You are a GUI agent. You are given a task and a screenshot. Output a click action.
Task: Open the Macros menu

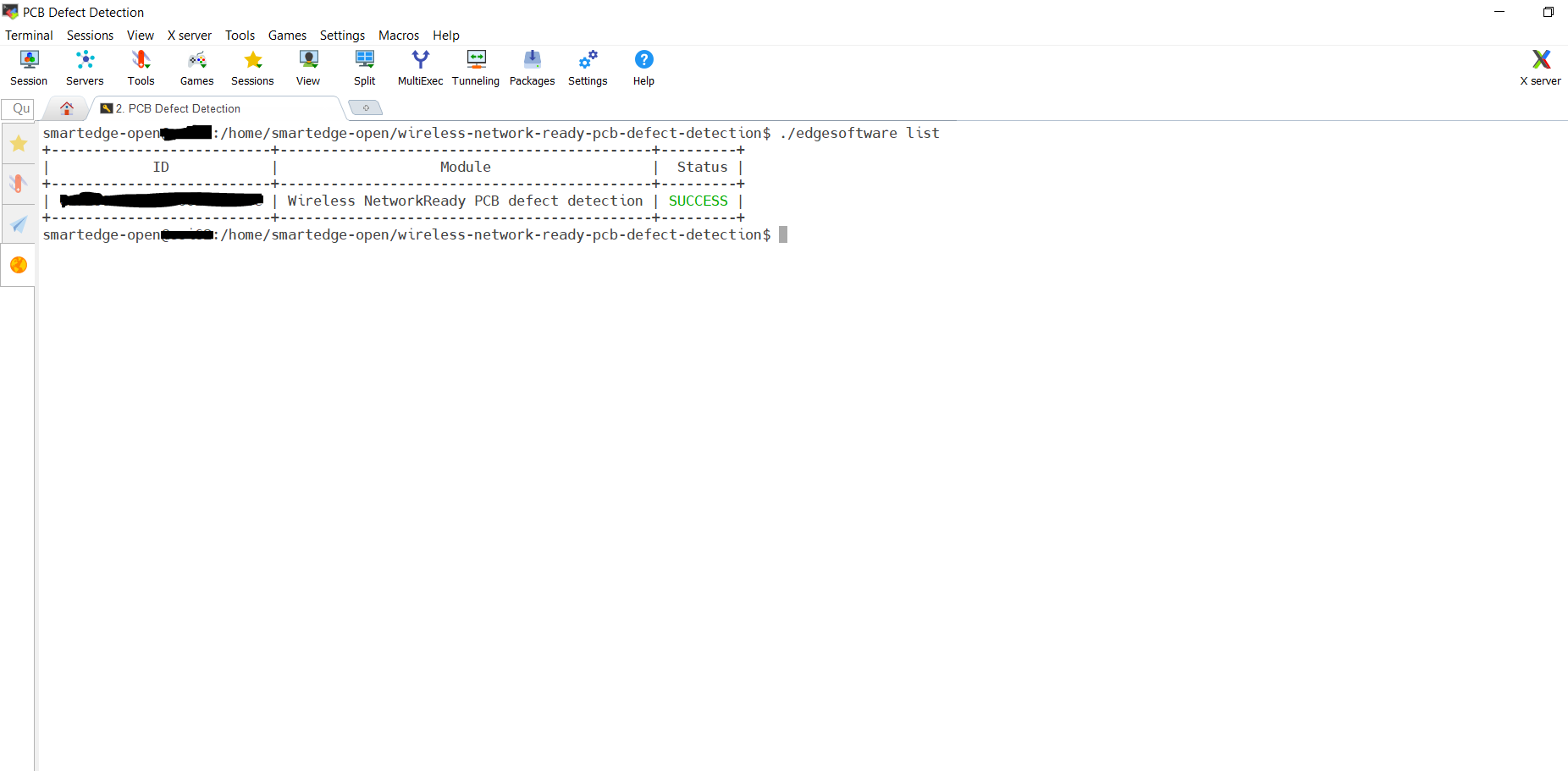click(x=399, y=36)
